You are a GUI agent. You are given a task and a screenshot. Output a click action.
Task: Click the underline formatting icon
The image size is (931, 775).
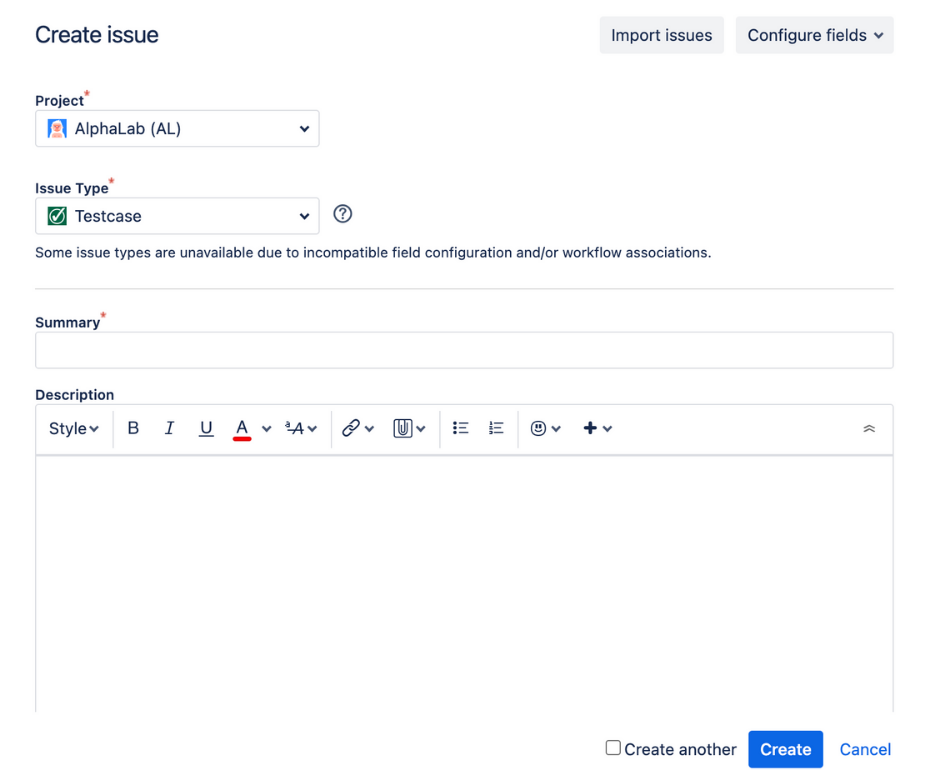click(x=206, y=428)
